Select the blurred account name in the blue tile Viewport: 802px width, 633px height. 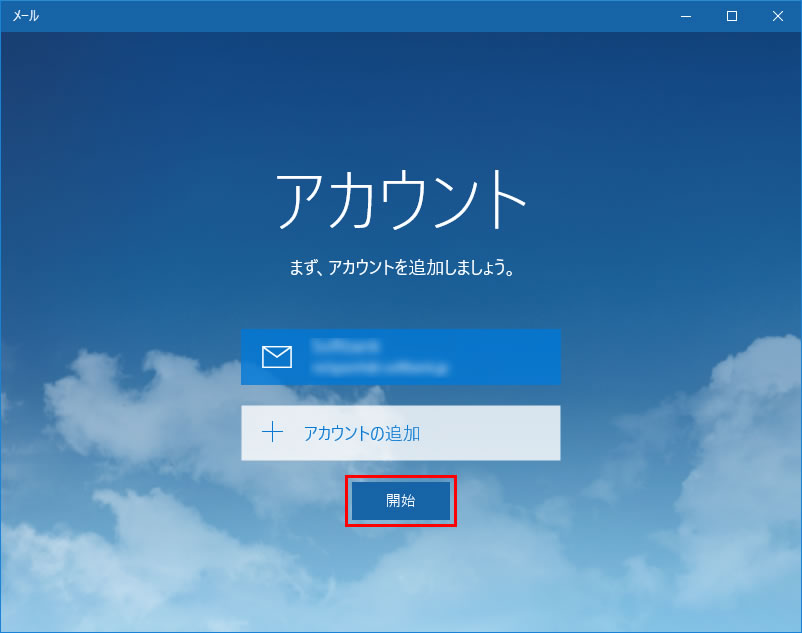(x=345, y=346)
